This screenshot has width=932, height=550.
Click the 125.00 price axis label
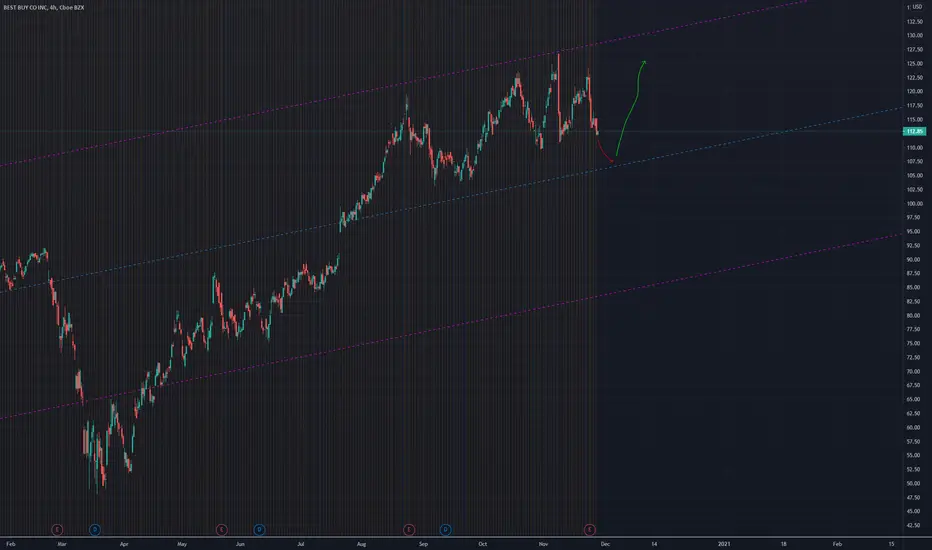tap(914, 64)
